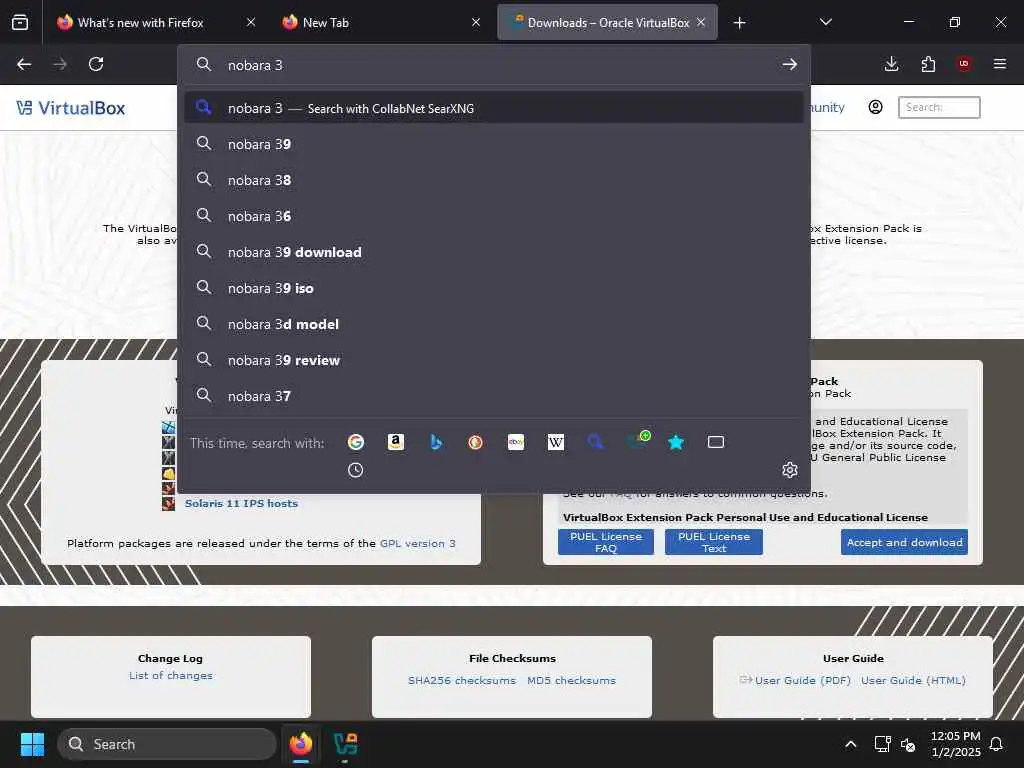Click in the address bar text 'nobara 3'
Viewport: 1024px width, 768px height.
255,65
